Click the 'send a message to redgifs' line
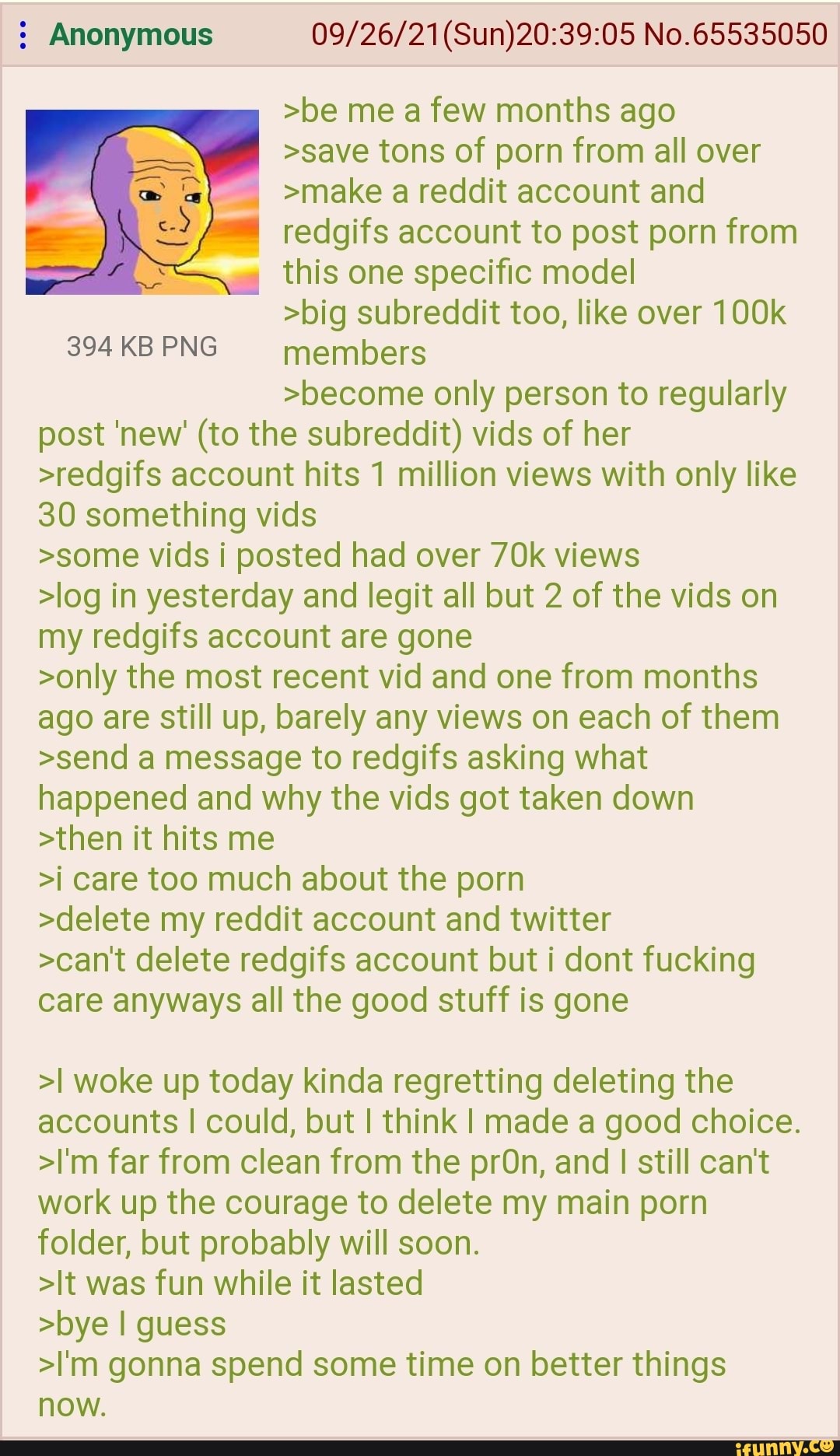840x1456 pixels. [x=366, y=778]
